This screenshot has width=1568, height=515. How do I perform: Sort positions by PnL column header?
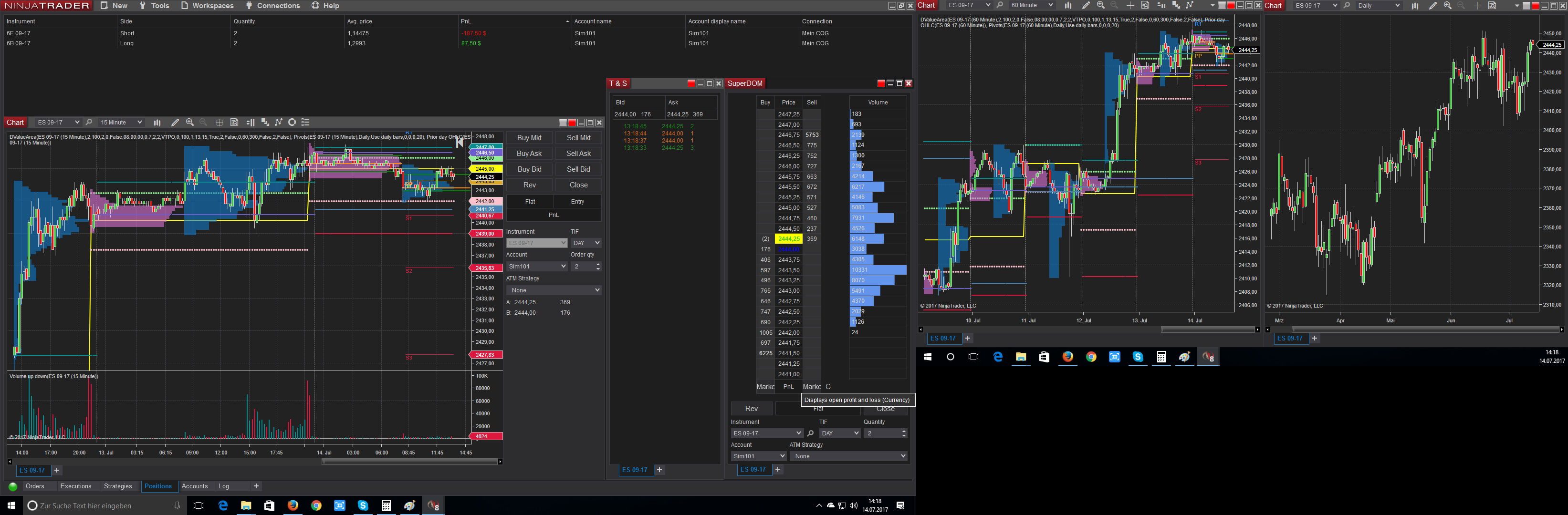[514, 21]
